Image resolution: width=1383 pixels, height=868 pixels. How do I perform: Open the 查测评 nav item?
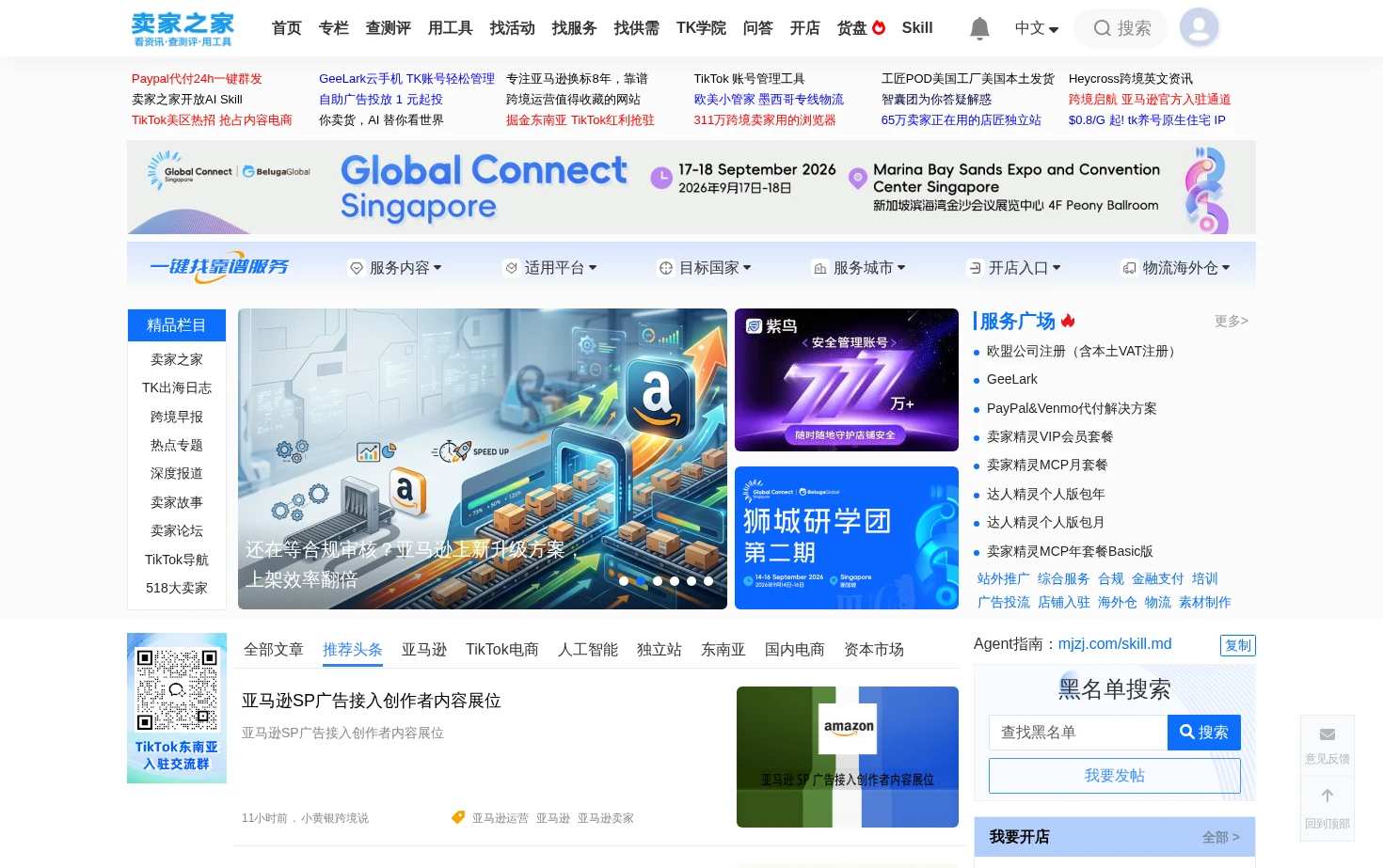tap(389, 28)
